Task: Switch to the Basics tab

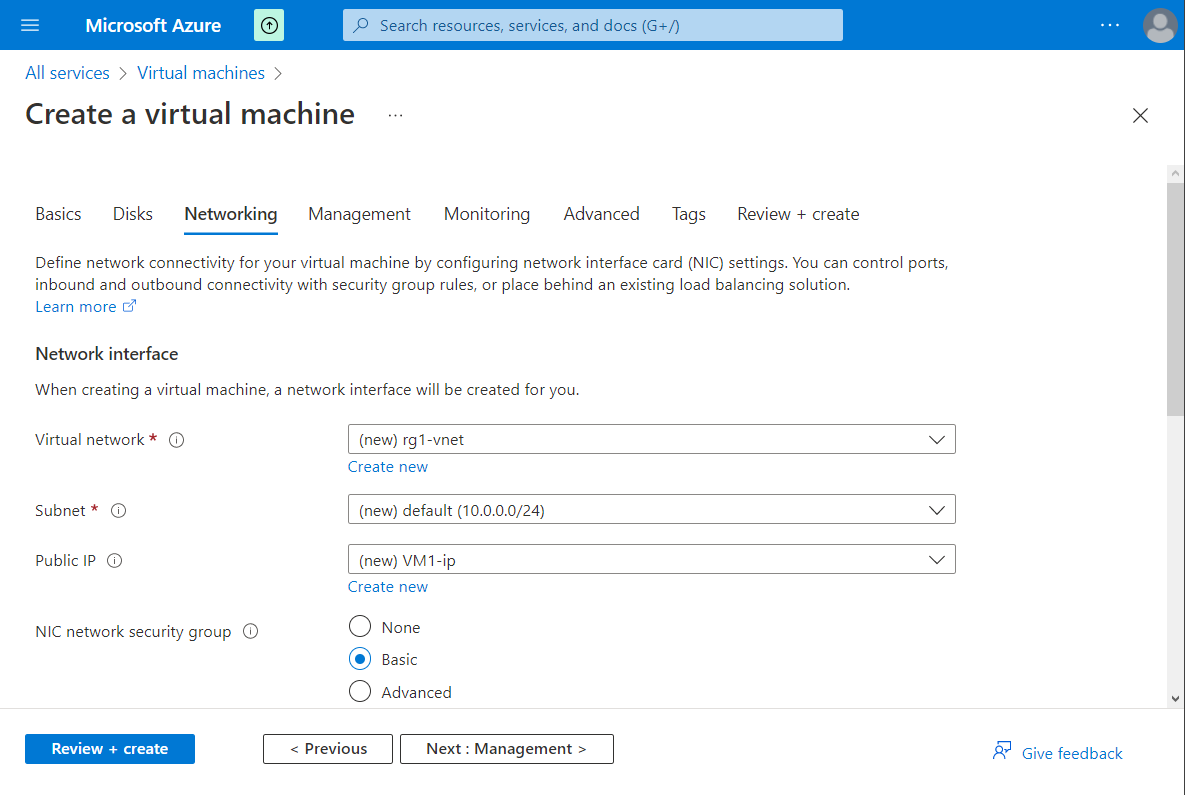Action: tap(58, 215)
